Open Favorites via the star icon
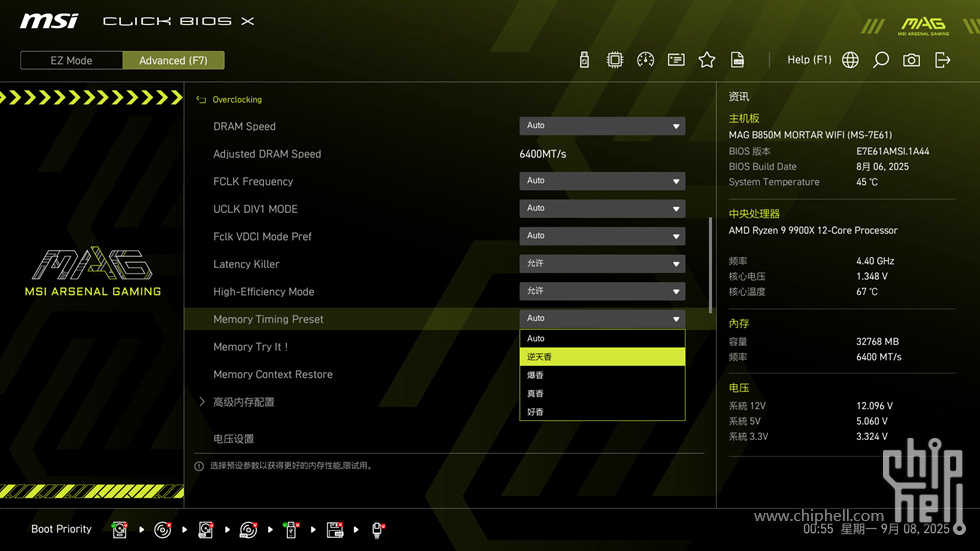The height and width of the screenshot is (551, 980). pos(707,60)
